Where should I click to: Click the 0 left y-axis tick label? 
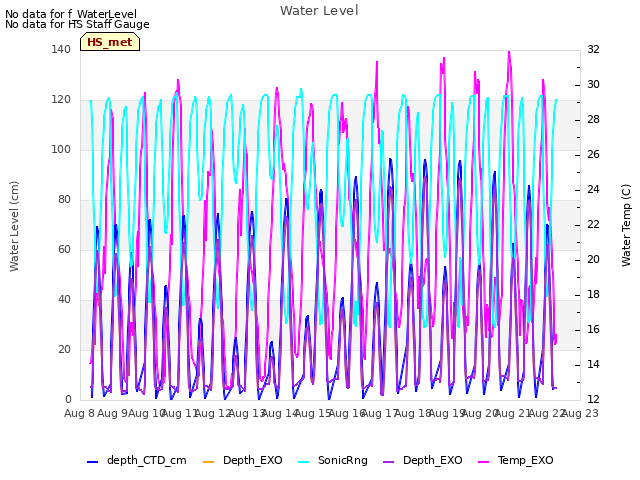68,399
